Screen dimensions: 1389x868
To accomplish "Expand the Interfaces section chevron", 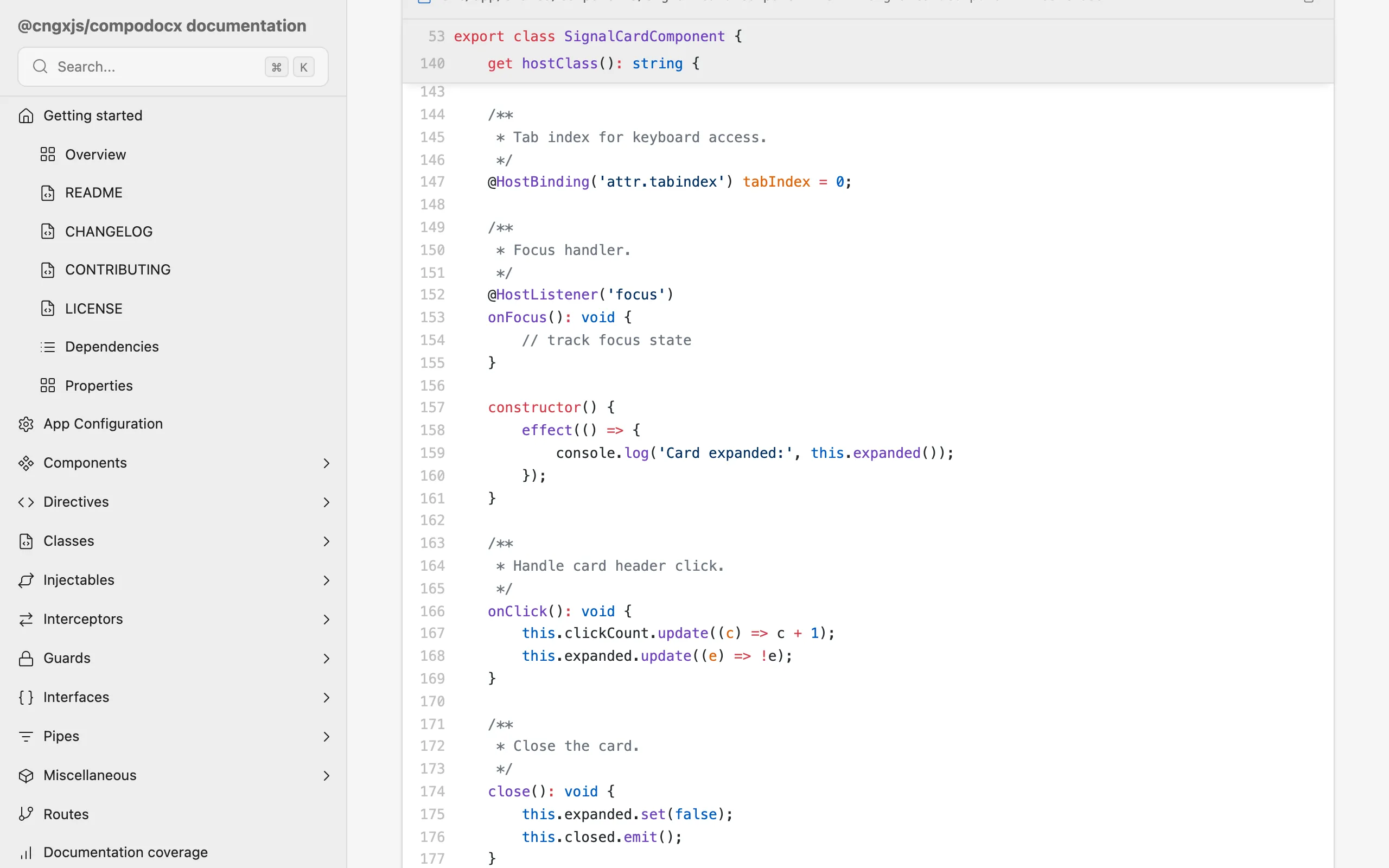I will 326,698.
